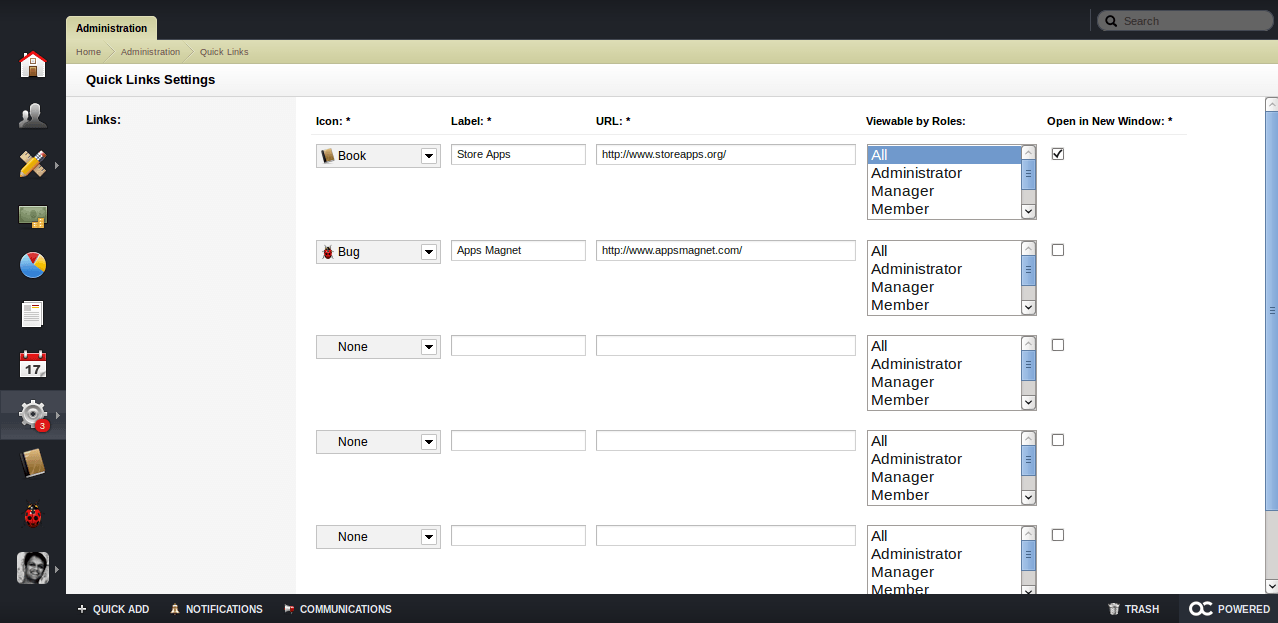This screenshot has height=623, width=1278.
Task: Check Open in New Window for third link row
Action: coord(1058,345)
